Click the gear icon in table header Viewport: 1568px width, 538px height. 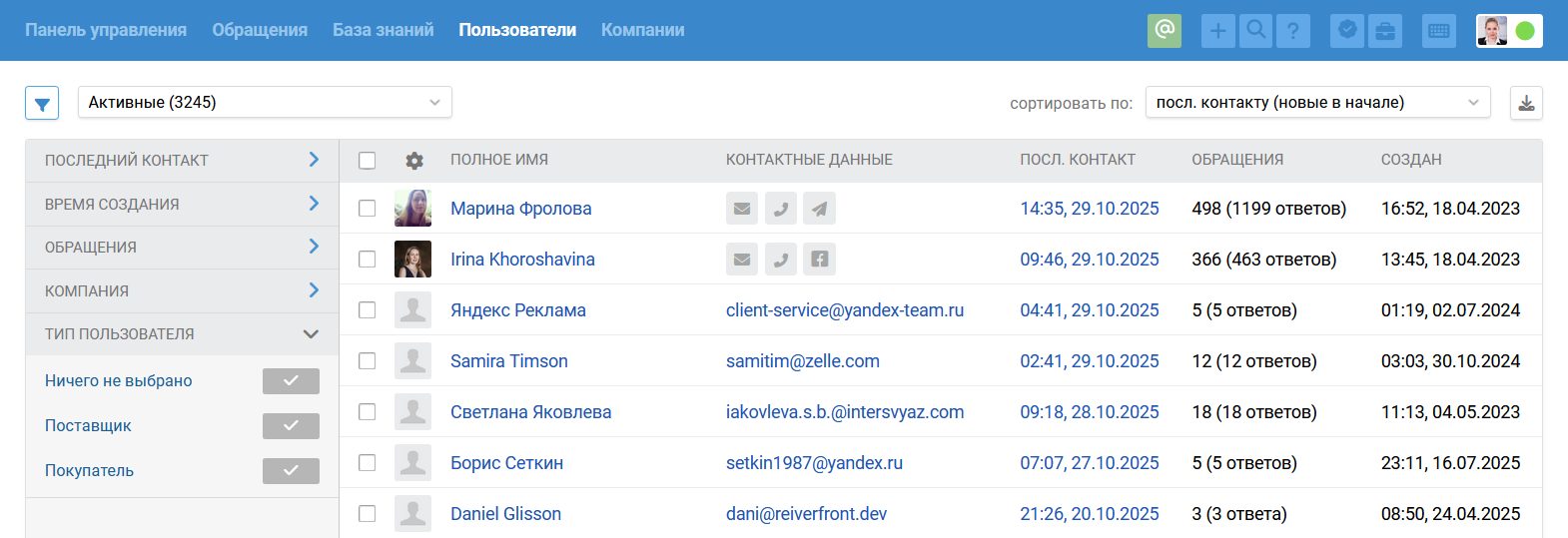[x=414, y=161]
